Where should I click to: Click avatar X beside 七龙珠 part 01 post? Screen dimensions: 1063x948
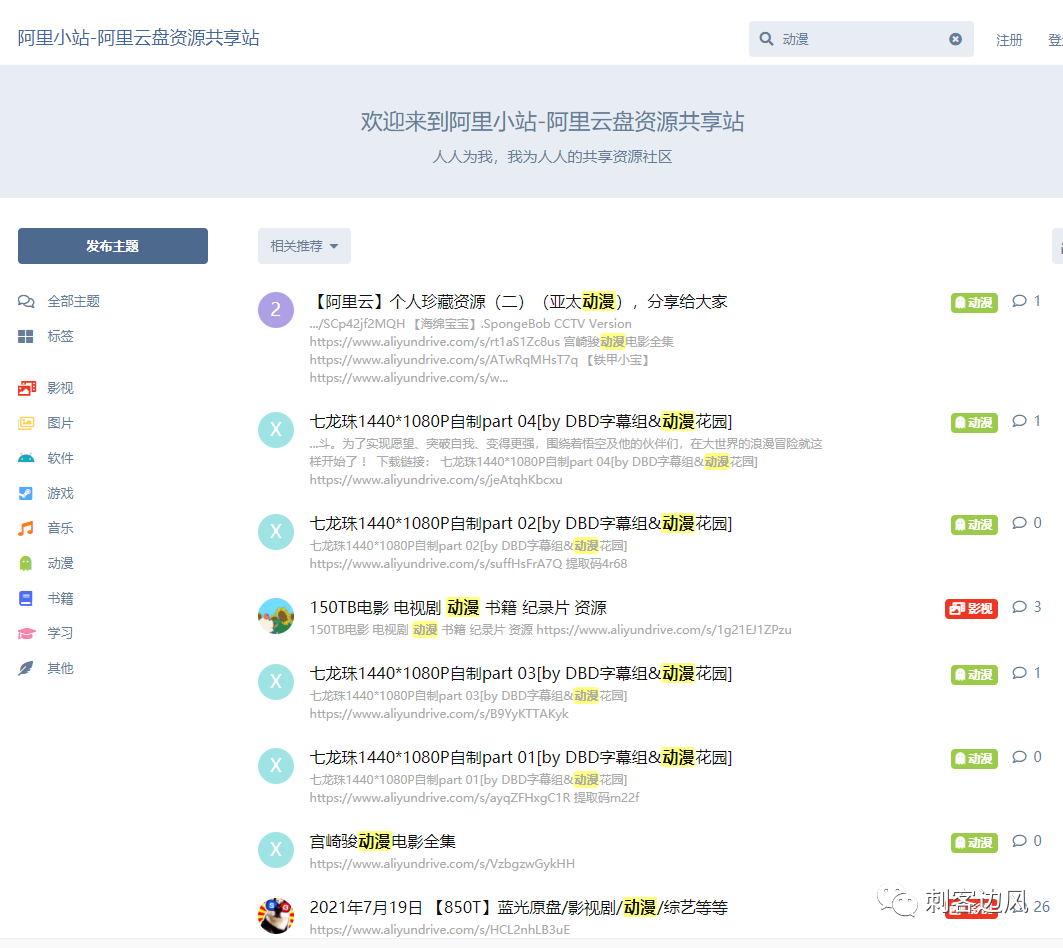[x=276, y=766]
